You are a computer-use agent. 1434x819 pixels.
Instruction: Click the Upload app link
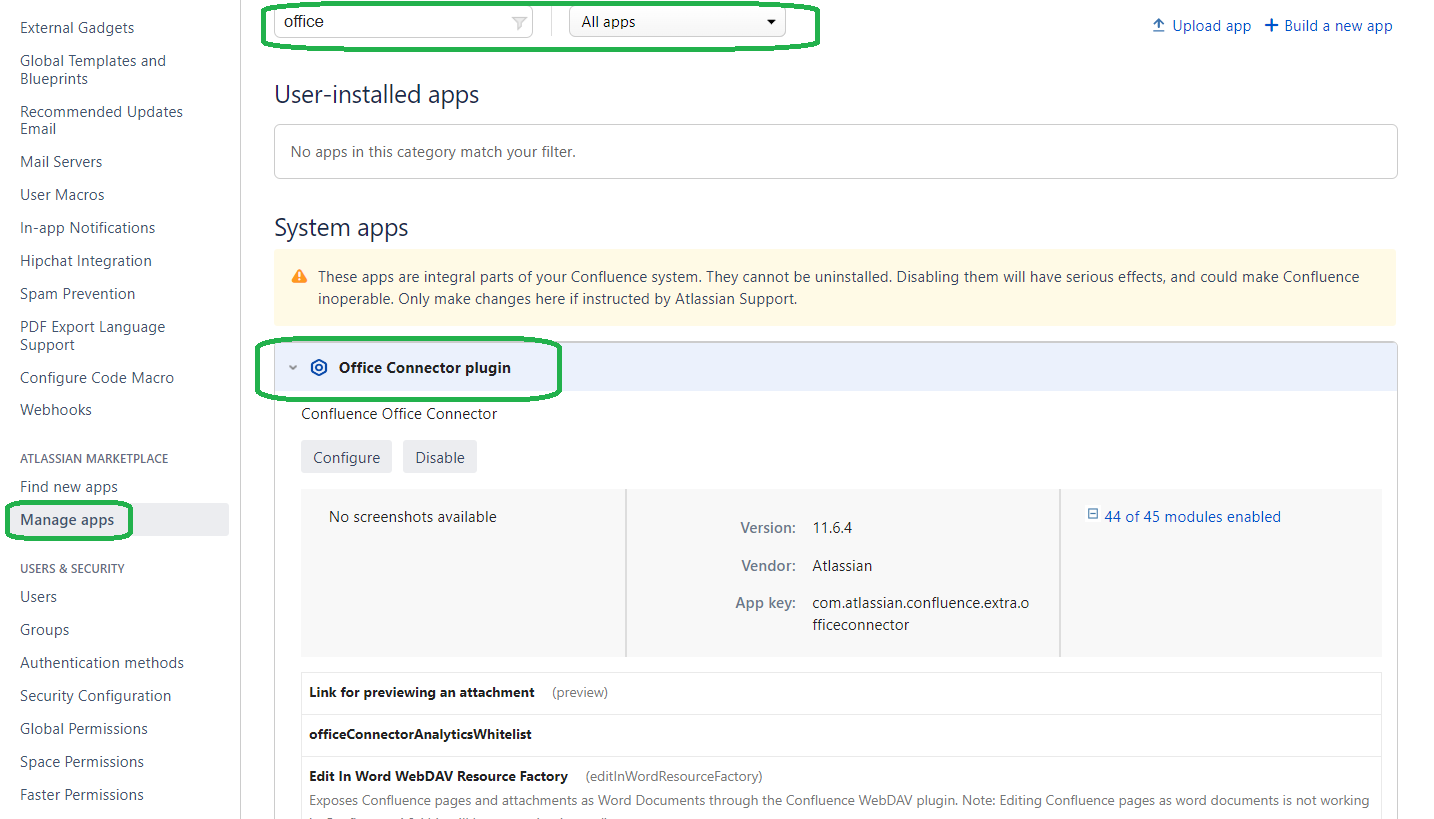tap(1211, 26)
